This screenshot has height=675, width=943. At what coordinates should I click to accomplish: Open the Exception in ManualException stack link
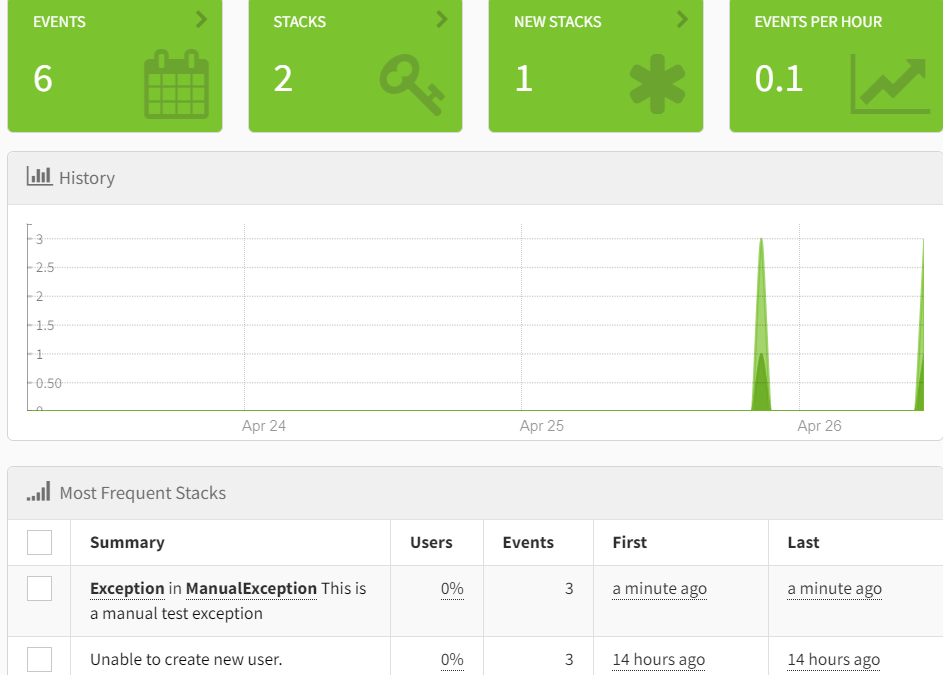tap(203, 589)
